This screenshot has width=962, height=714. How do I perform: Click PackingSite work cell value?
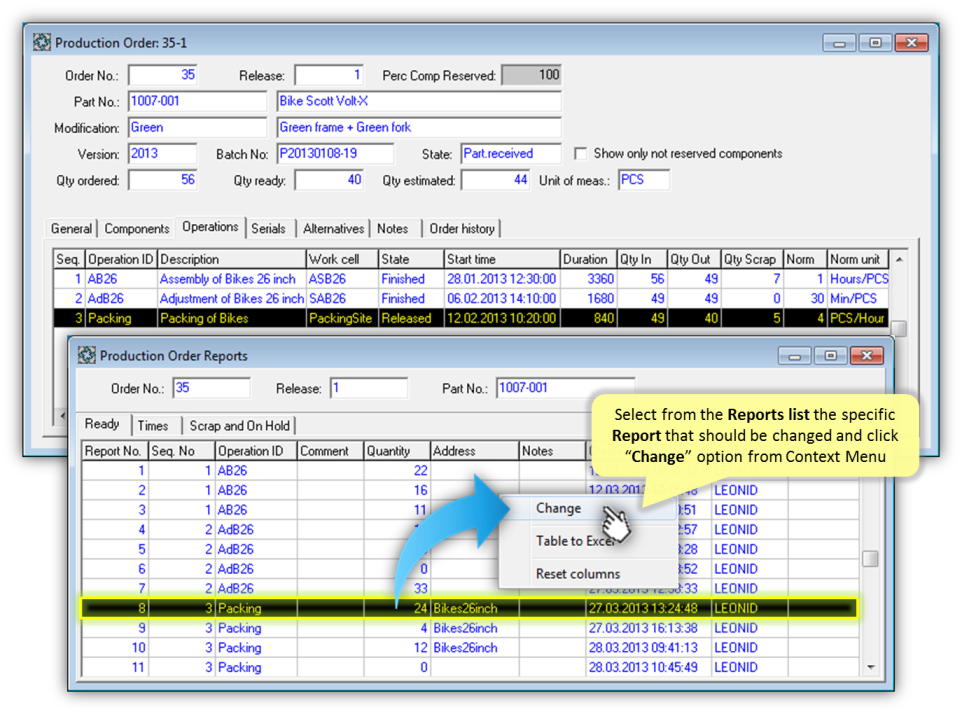pos(340,318)
